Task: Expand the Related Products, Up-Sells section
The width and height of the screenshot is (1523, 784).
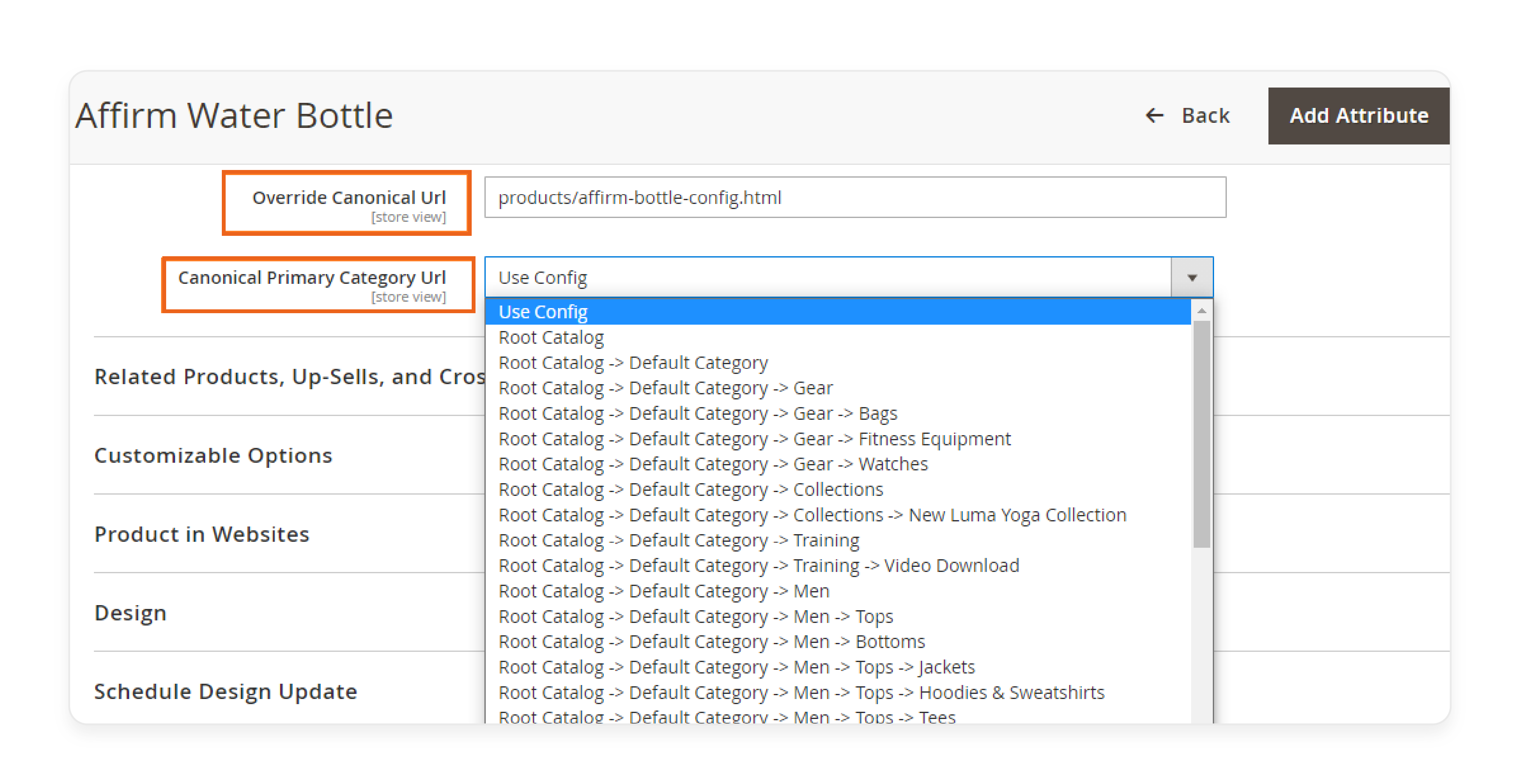Action: [289, 376]
